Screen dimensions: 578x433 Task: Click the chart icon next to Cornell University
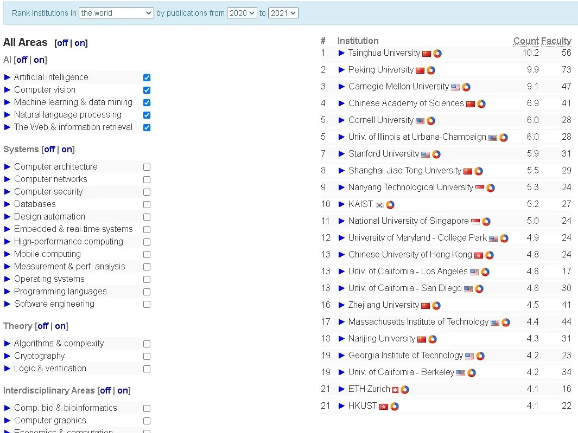(431, 121)
